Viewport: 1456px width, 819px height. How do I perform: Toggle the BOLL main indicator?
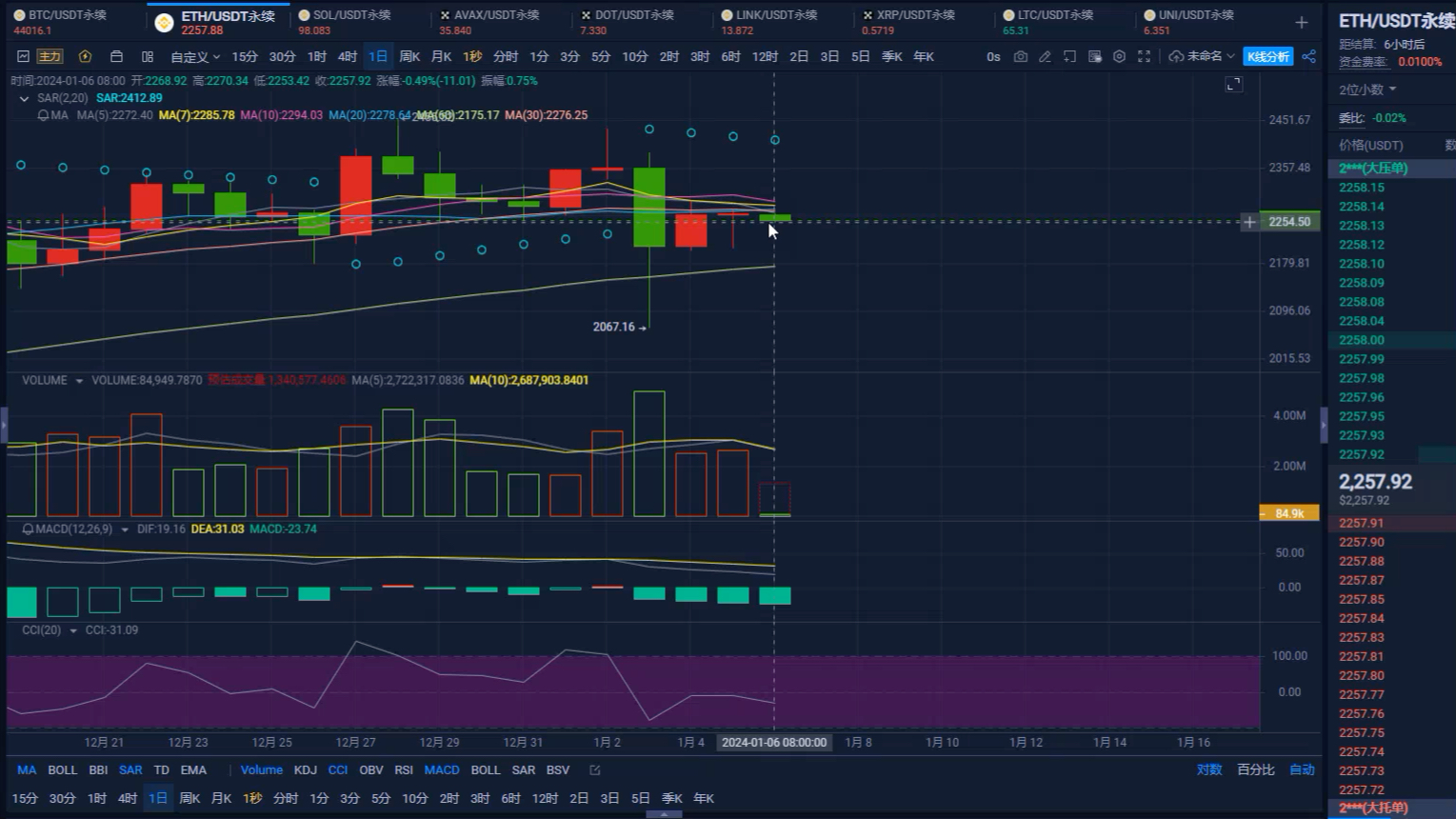pyautogui.click(x=62, y=770)
